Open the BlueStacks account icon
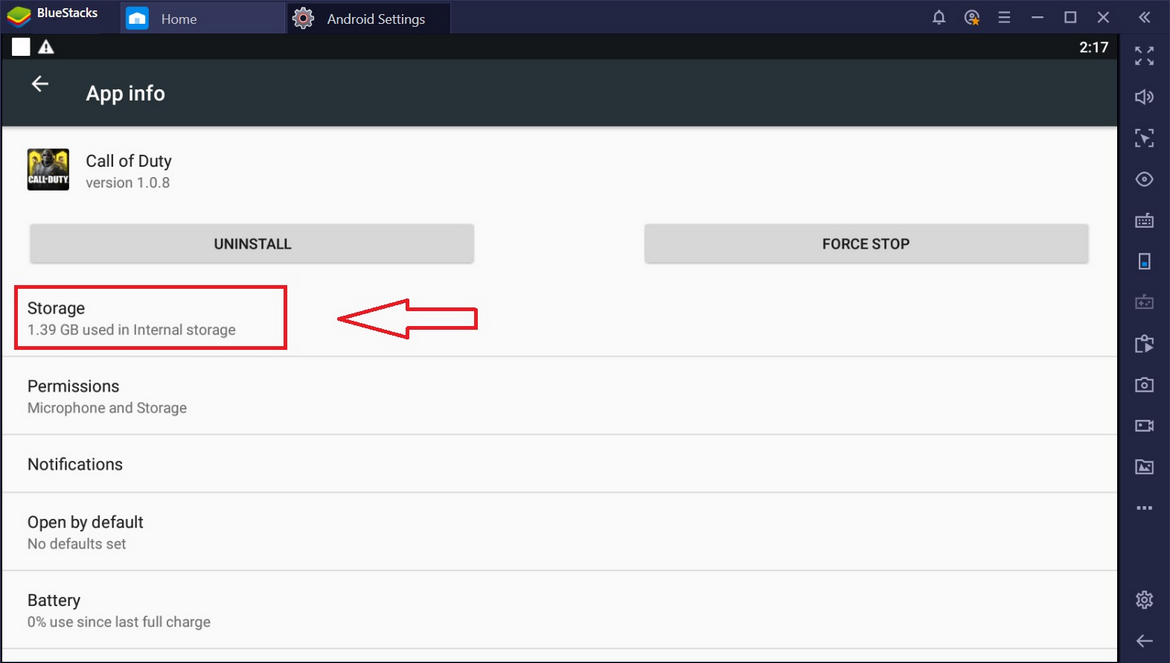Image resolution: width=1170 pixels, height=663 pixels. (x=972, y=18)
